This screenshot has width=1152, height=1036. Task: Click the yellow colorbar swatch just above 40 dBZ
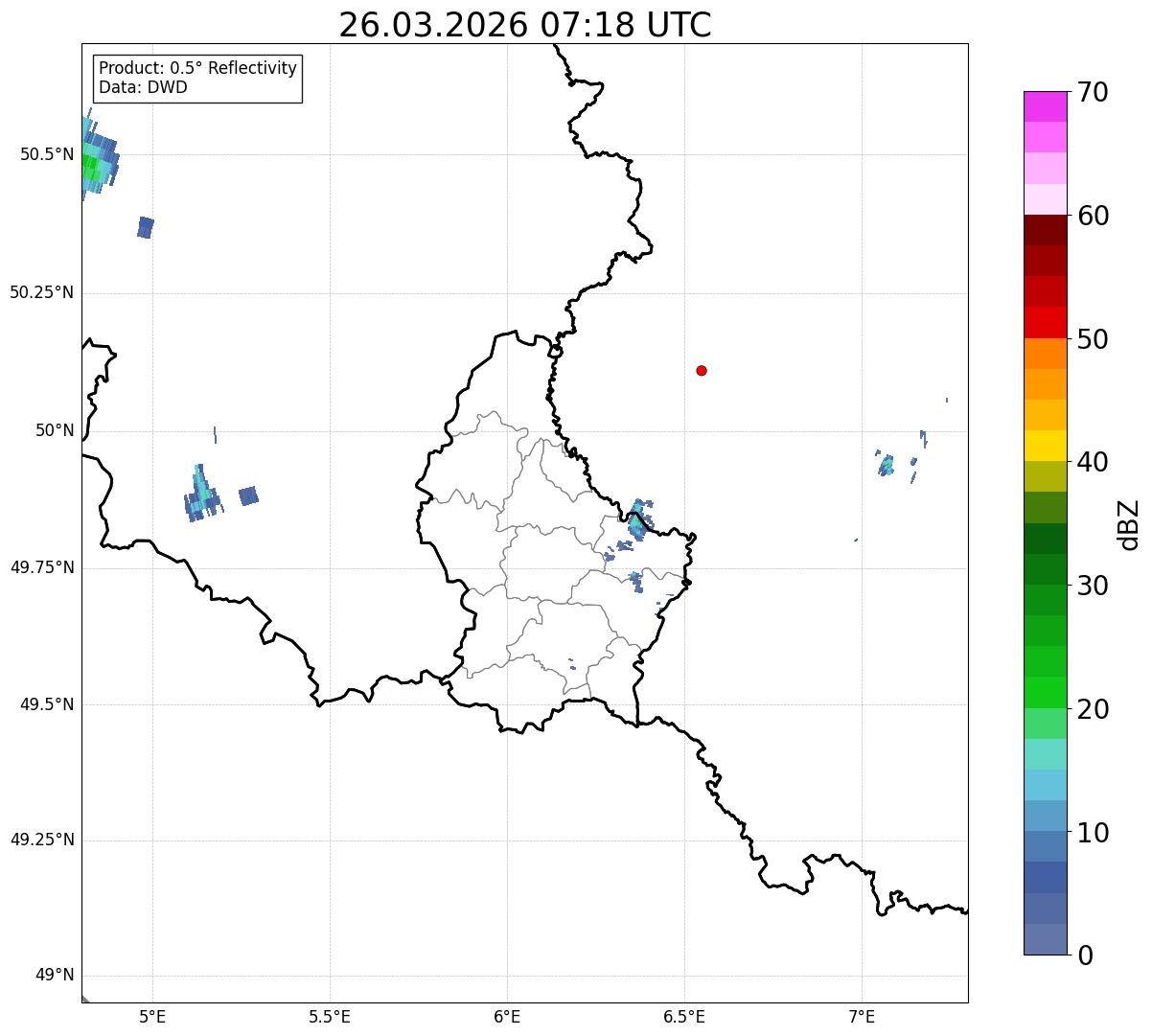1045,446
